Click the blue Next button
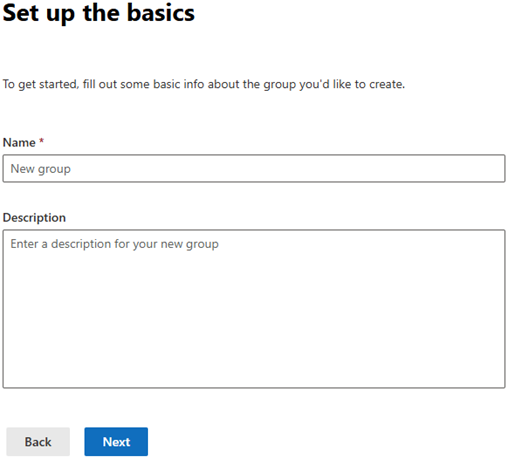This screenshot has height=466, width=508. [x=116, y=442]
